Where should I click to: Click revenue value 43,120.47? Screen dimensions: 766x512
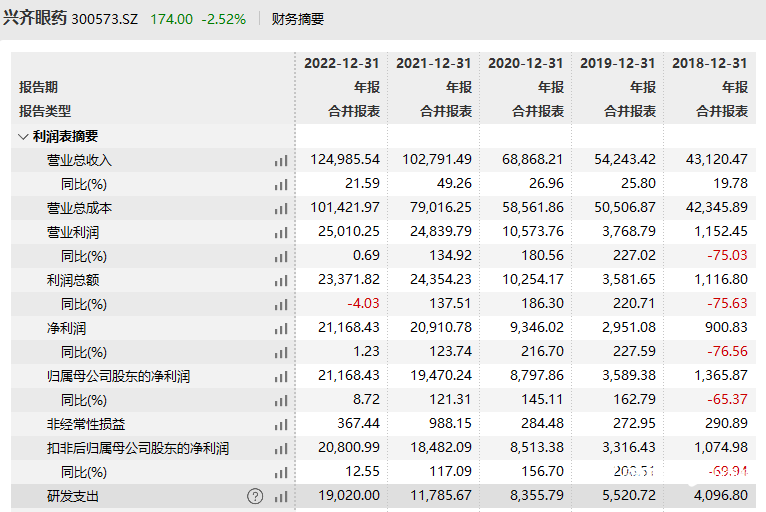point(717,159)
